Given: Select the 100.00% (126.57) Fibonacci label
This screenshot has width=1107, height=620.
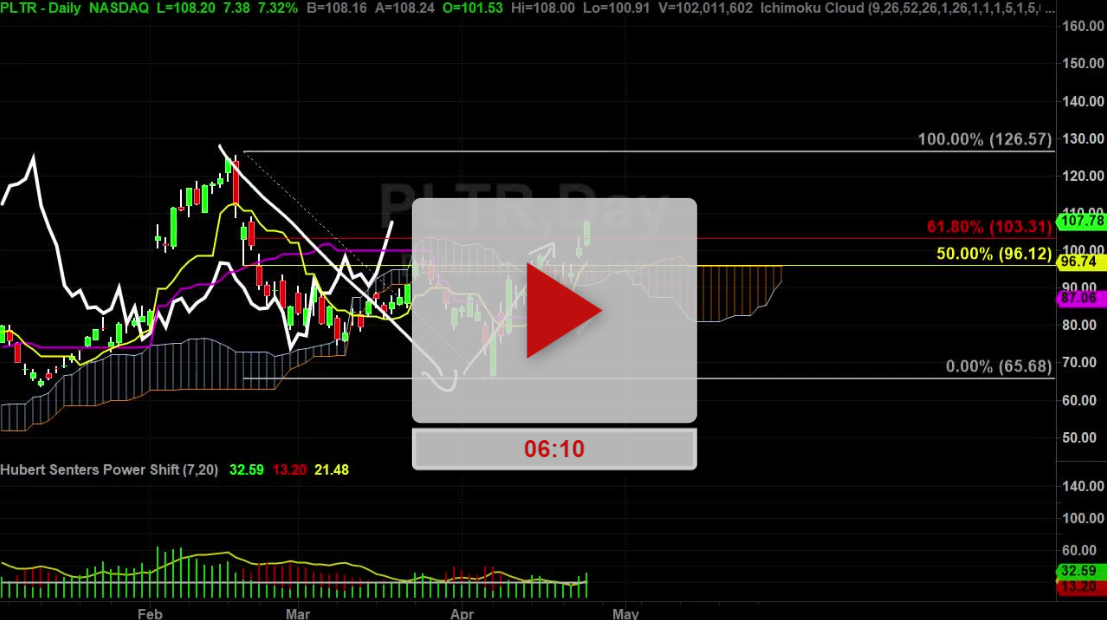Looking at the screenshot, I should 985,139.
